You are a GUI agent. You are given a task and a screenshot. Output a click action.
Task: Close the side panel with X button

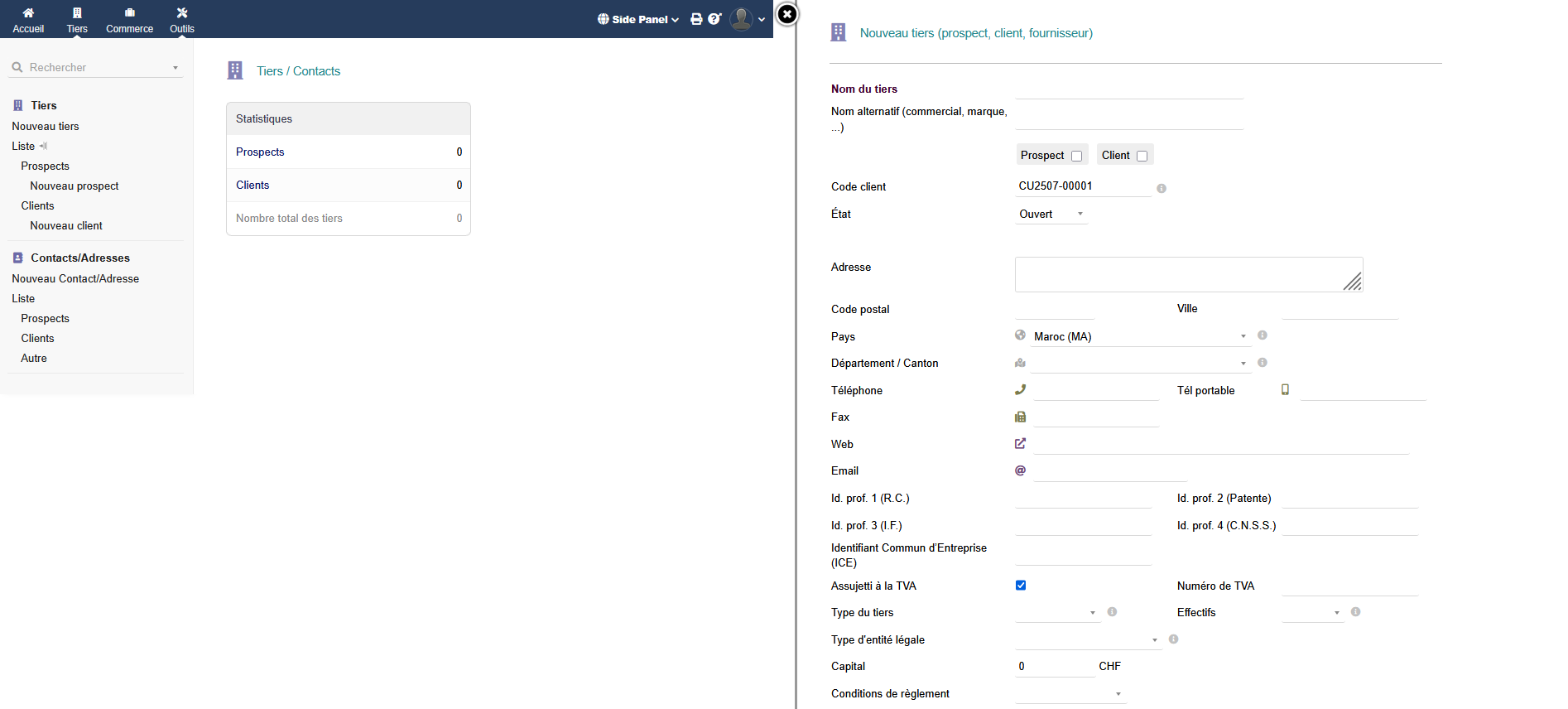tap(787, 14)
